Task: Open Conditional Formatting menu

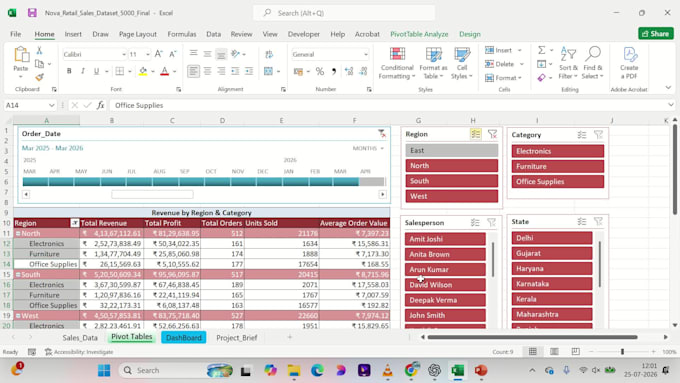Action: (x=397, y=63)
